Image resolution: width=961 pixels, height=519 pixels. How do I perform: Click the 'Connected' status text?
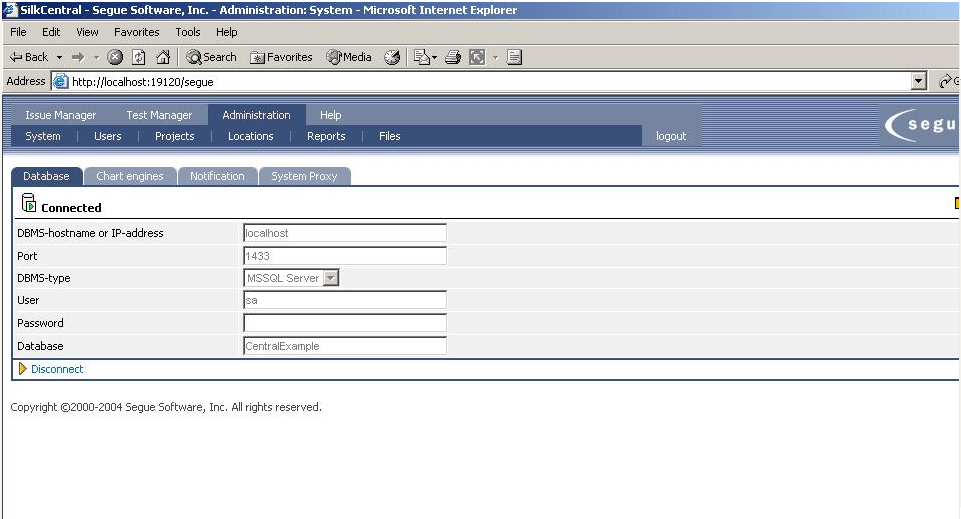click(71, 208)
